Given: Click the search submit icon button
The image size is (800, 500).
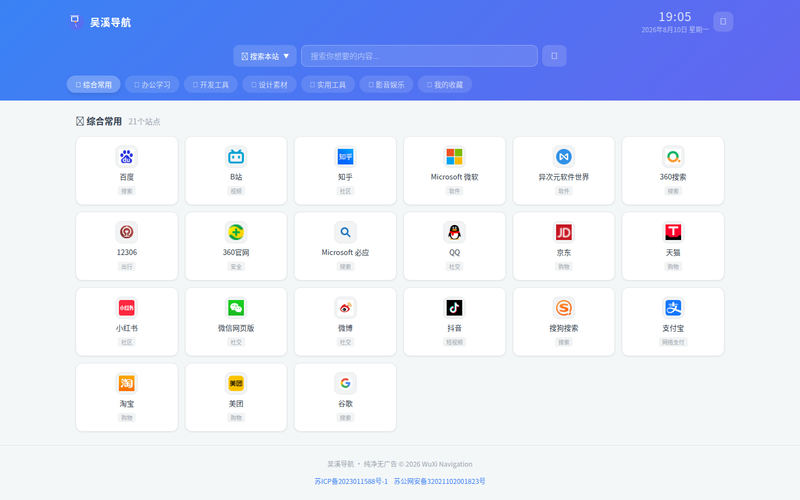Looking at the screenshot, I should 554,56.
